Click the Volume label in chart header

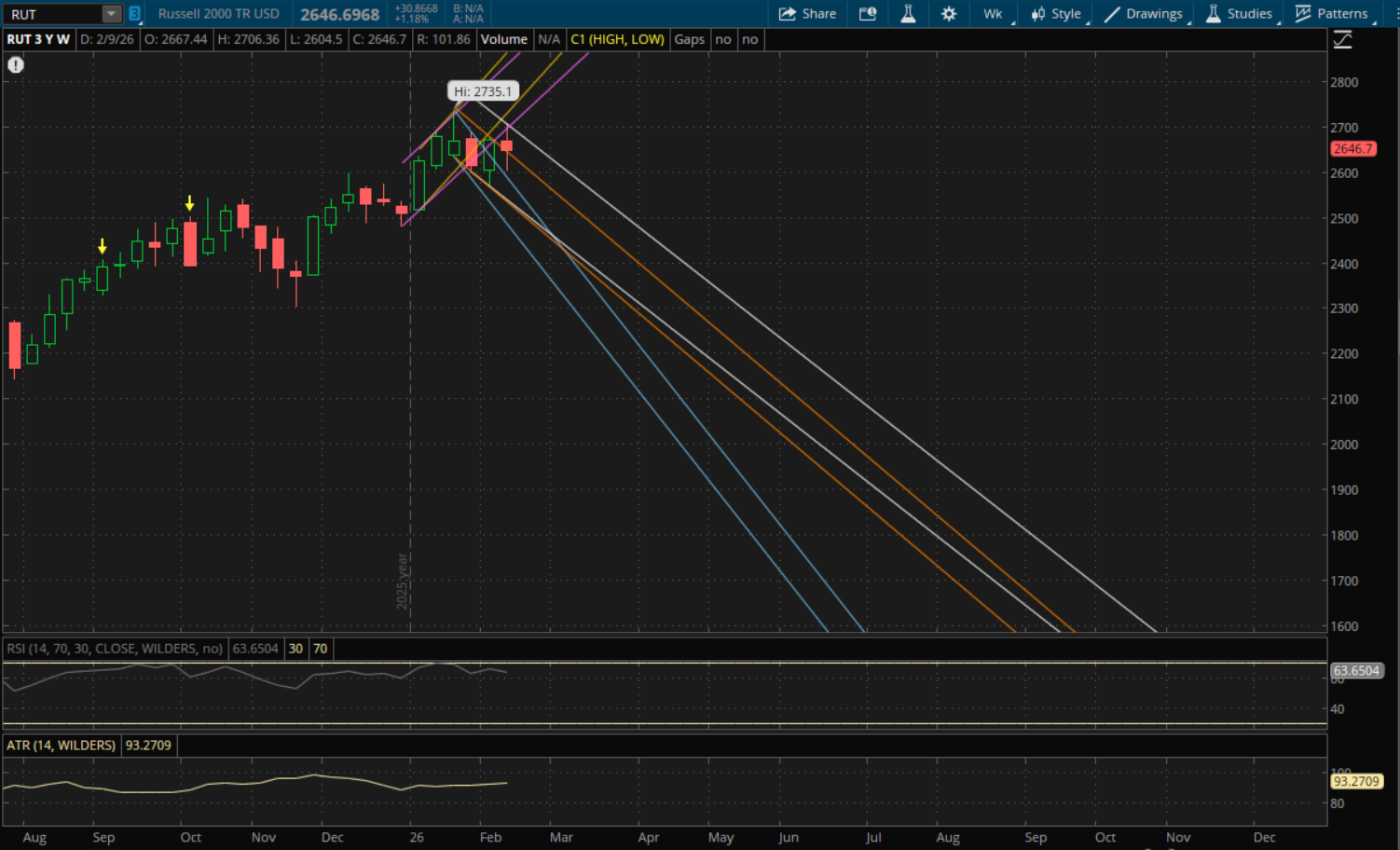(504, 39)
